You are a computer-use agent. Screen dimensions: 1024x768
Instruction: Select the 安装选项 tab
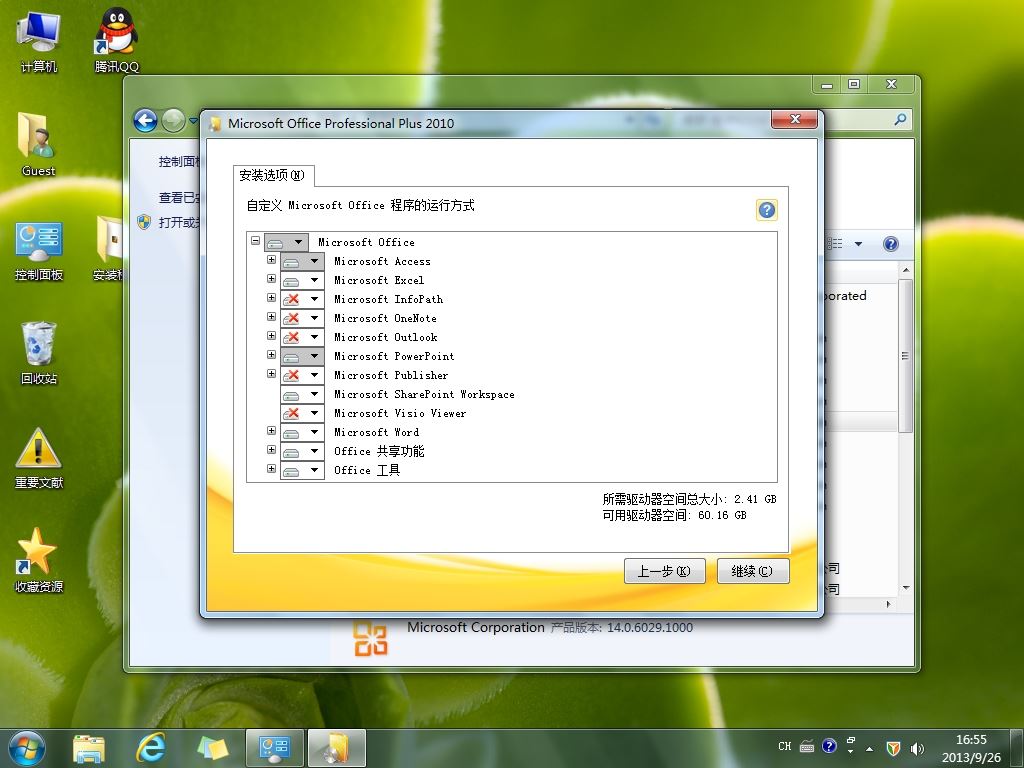(273, 175)
